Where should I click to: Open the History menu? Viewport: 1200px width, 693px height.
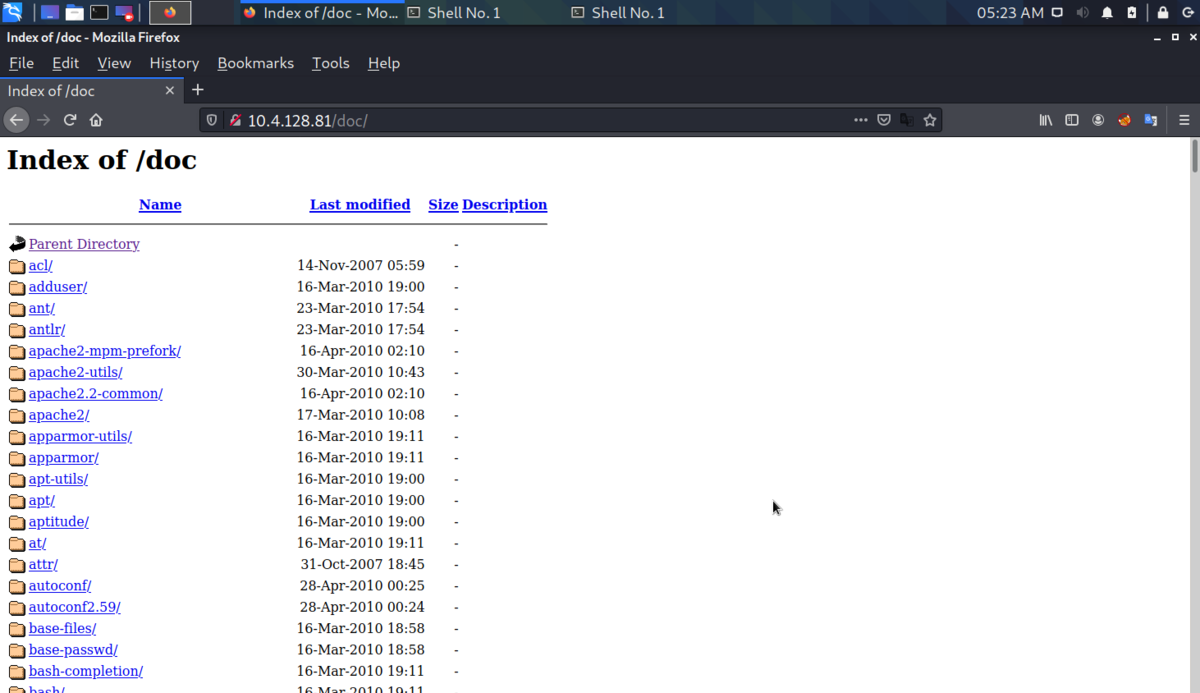coord(174,63)
